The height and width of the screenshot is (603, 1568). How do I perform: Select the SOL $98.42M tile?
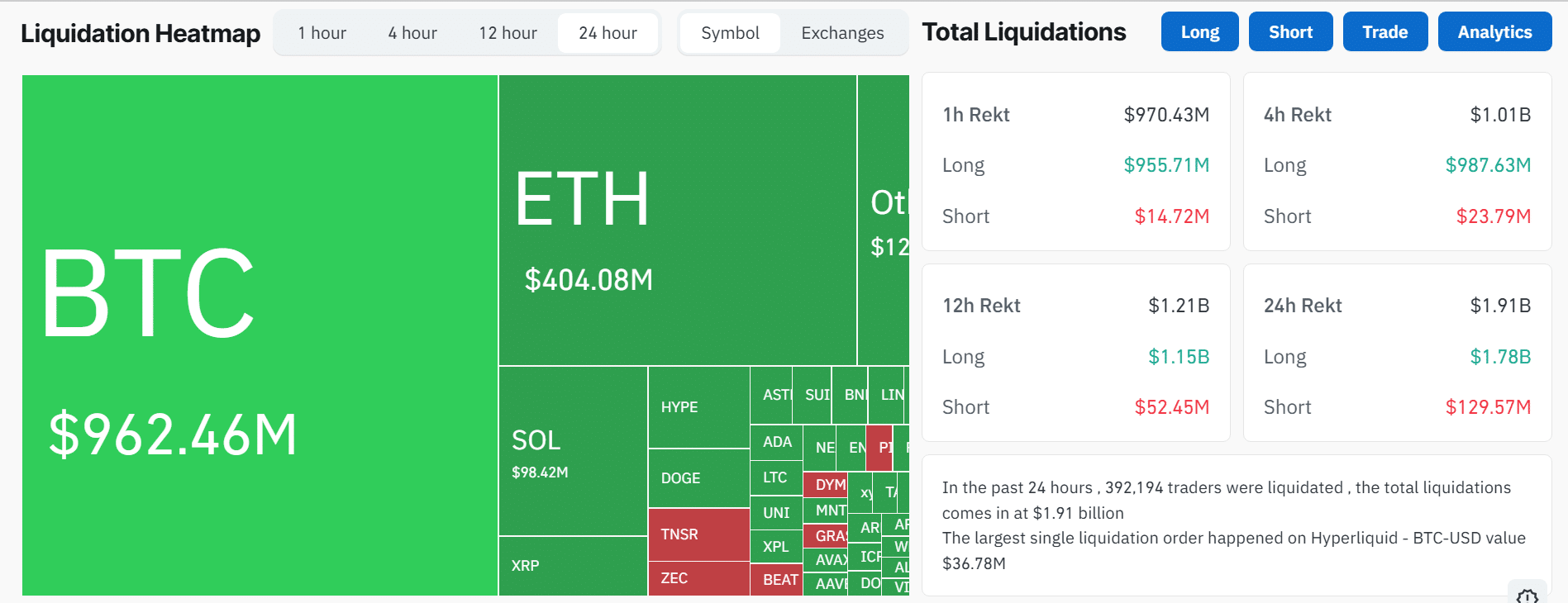(x=573, y=451)
